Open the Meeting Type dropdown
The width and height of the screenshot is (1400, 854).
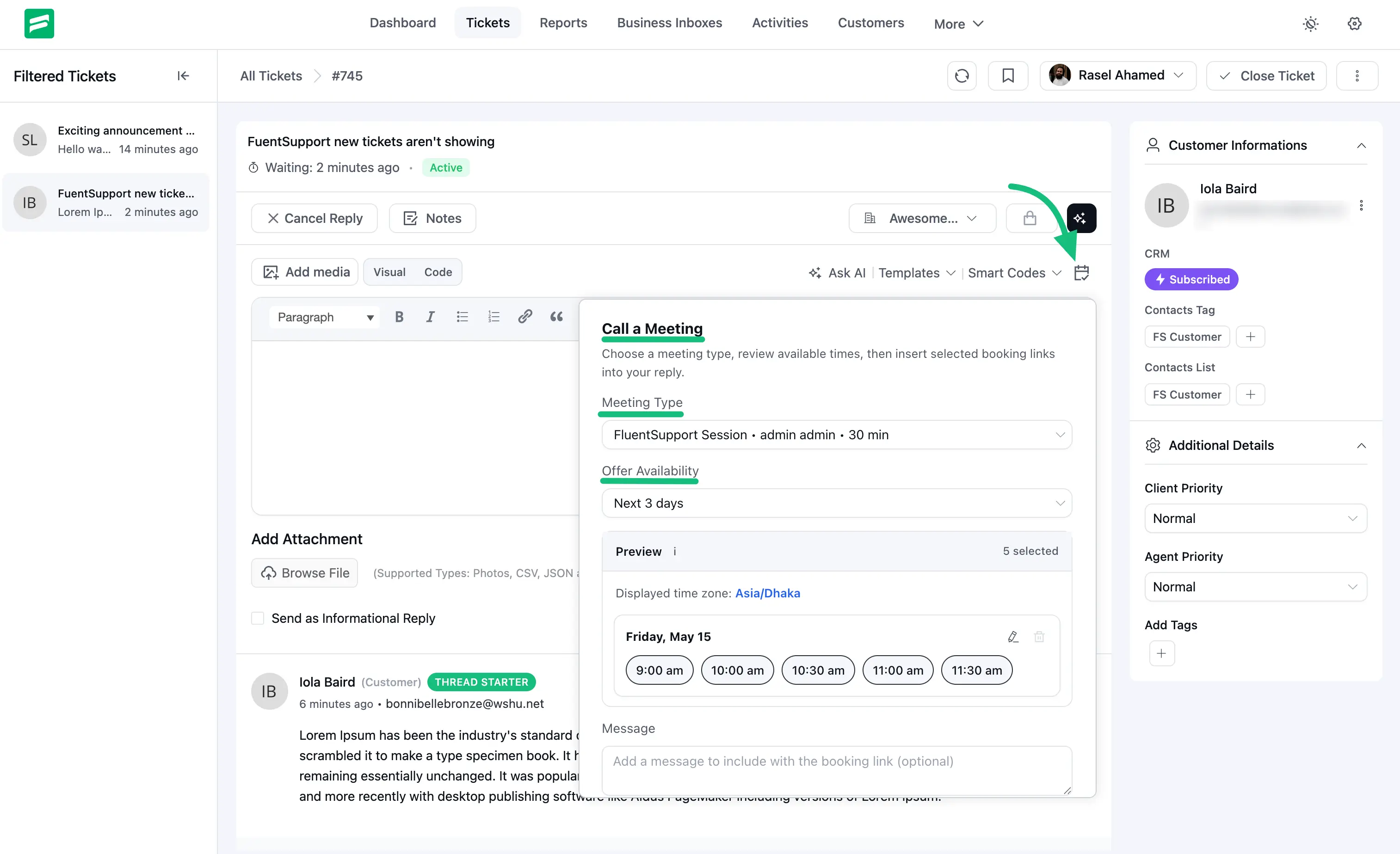[836, 435]
